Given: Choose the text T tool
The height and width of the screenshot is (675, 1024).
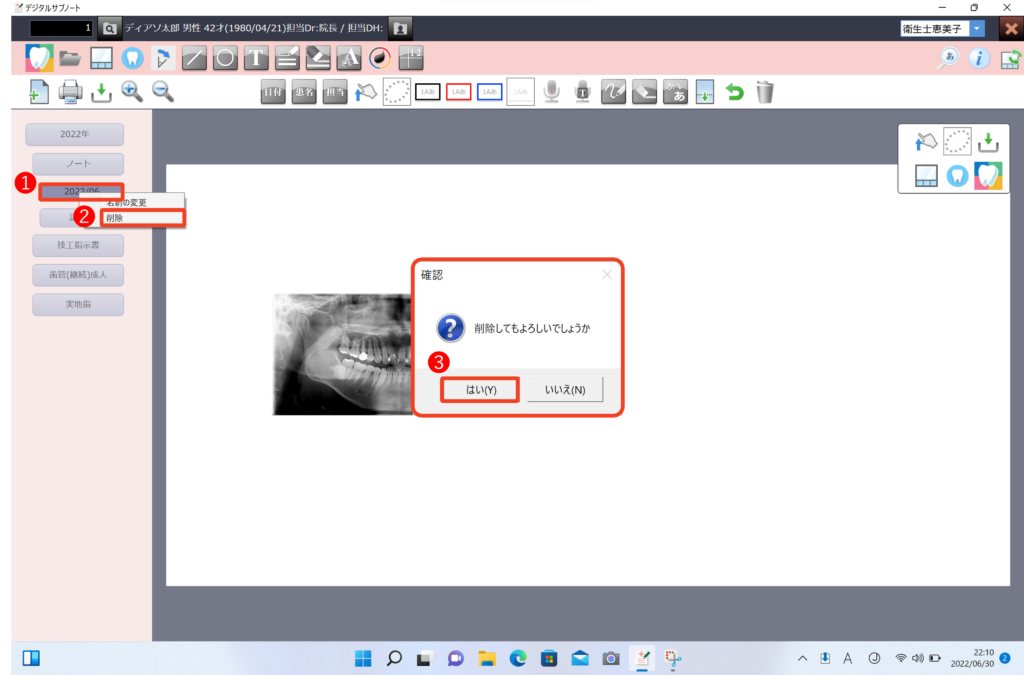Looking at the screenshot, I should point(256,58).
